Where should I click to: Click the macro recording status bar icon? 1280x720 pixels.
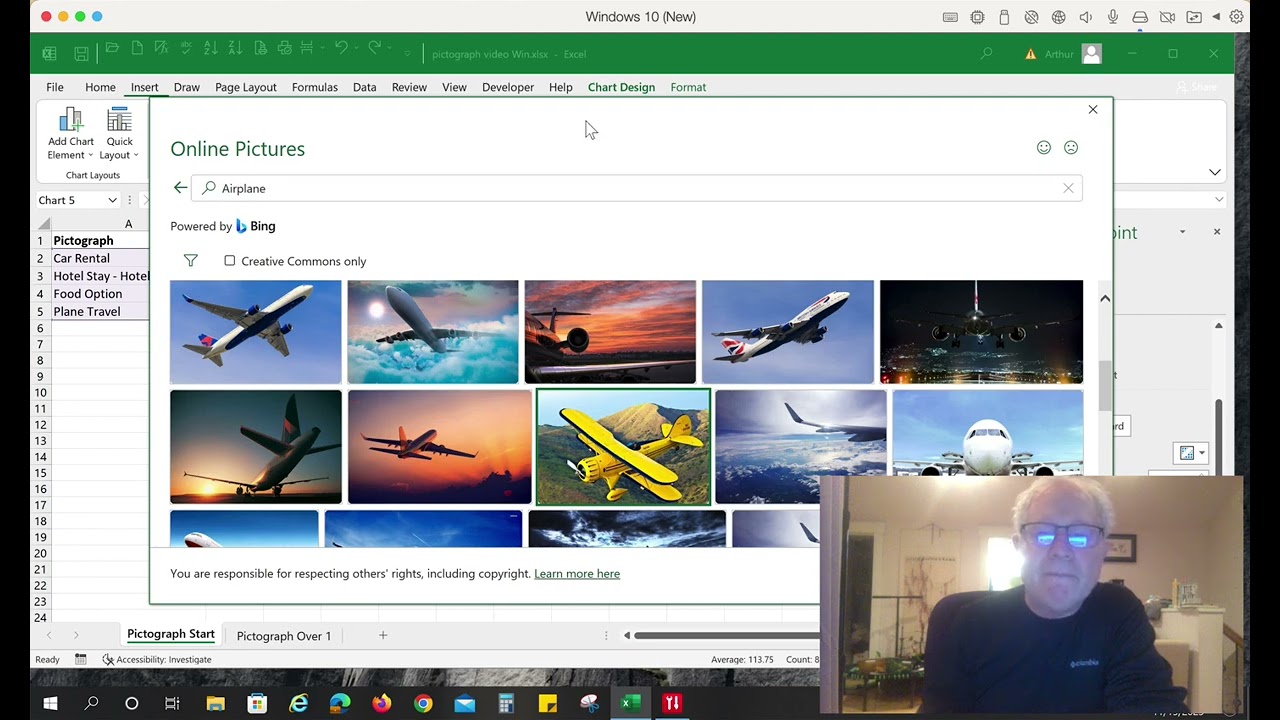pyautogui.click(x=81, y=659)
